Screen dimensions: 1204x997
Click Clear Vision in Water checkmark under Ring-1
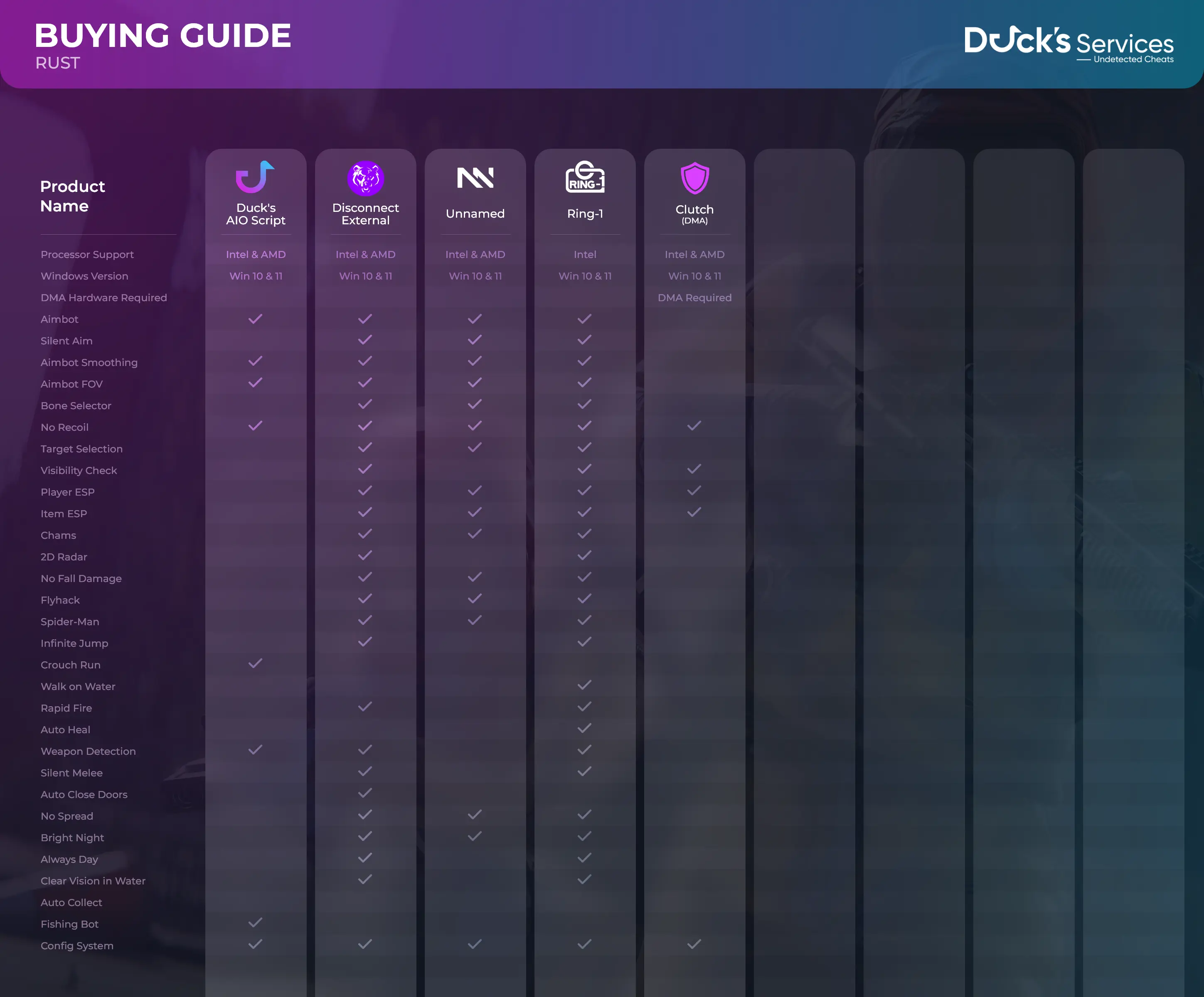pos(585,879)
